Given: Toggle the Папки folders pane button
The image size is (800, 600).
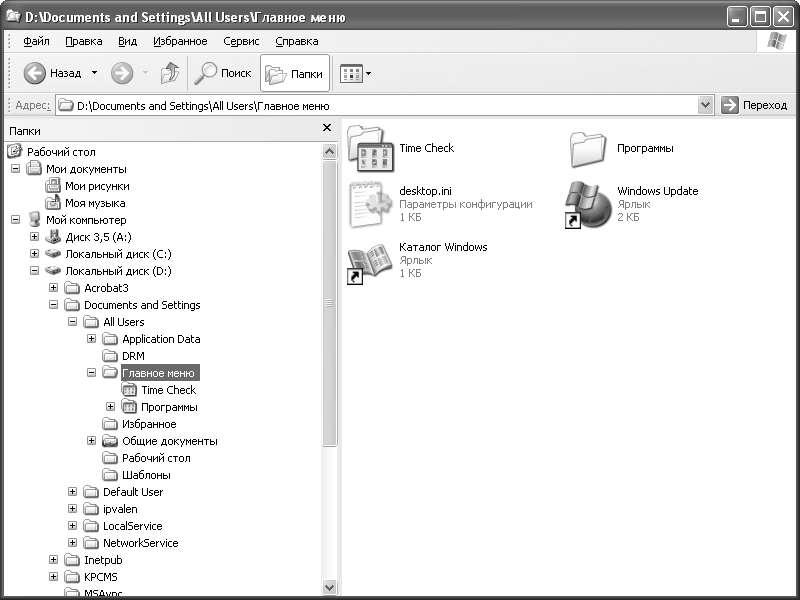Looking at the screenshot, I should coord(294,73).
